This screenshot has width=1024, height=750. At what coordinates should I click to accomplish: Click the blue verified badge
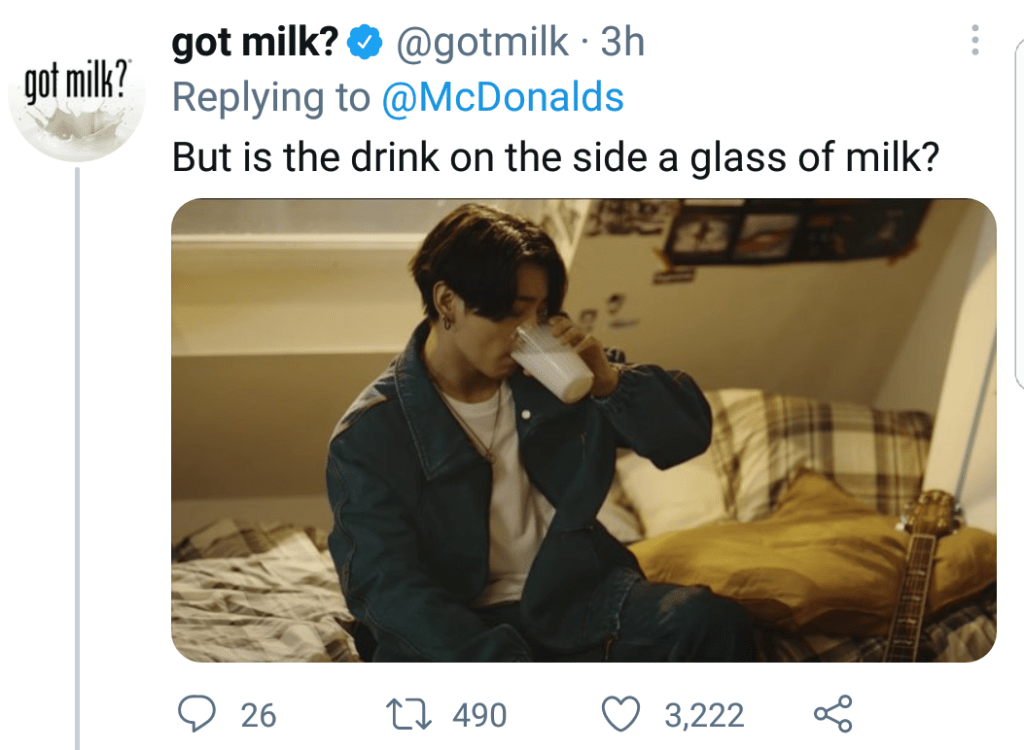tap(366, 43)
